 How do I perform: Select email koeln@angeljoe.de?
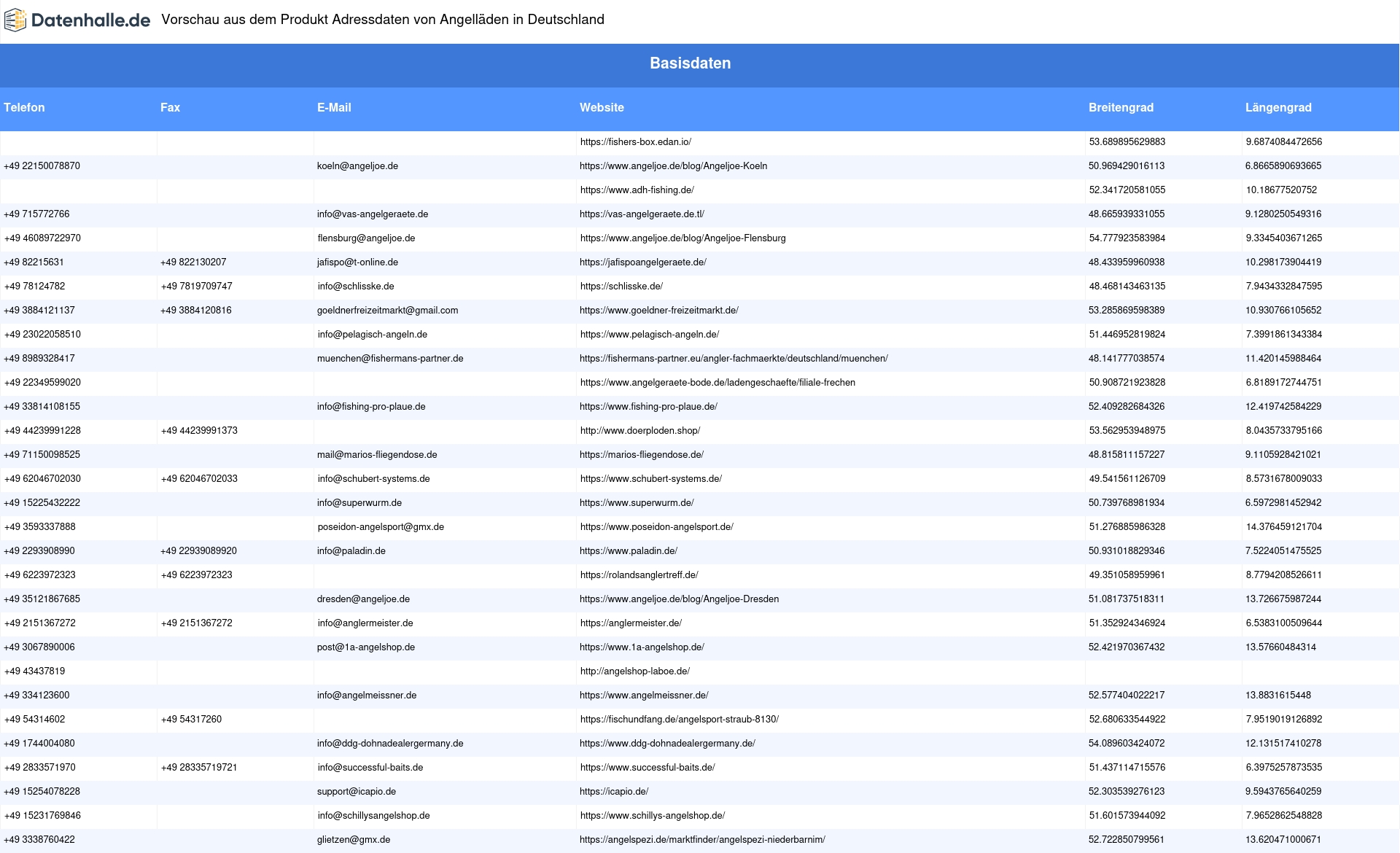[357, 166]
